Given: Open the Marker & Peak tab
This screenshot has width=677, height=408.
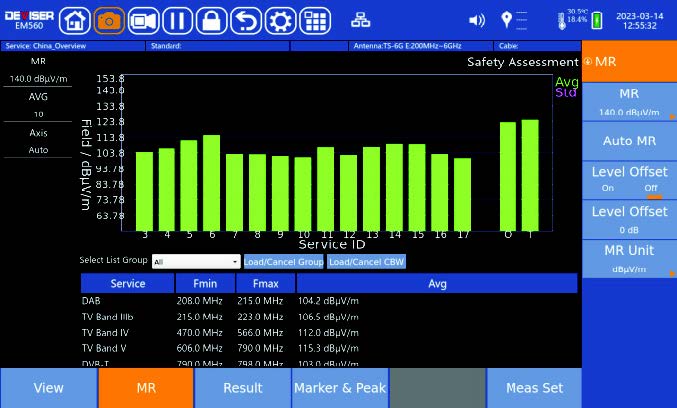Looking at the screenshot, I should [x=339, y=388].
